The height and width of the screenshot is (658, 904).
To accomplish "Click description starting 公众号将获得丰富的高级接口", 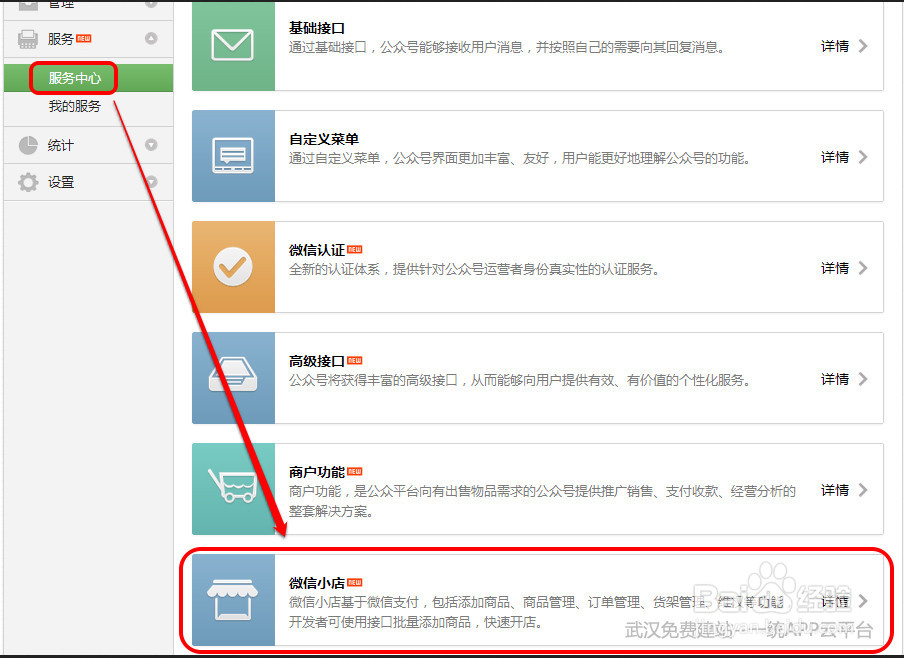I will point(519,380).
